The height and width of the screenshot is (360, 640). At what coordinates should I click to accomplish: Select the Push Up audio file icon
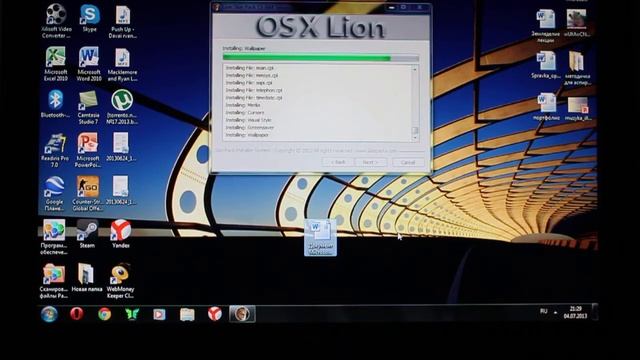122,22
